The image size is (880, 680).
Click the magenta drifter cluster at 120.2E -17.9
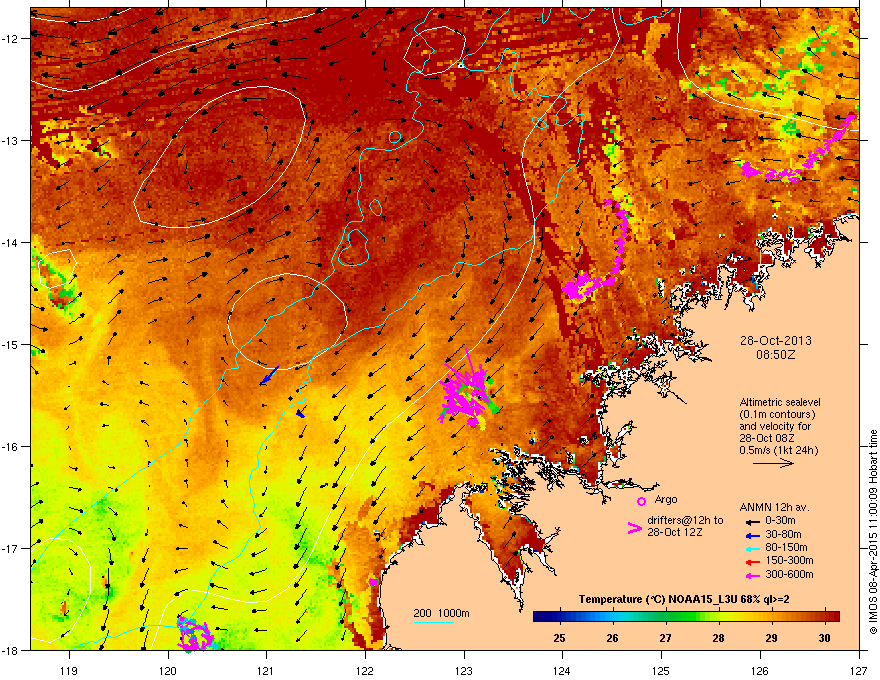194,634
